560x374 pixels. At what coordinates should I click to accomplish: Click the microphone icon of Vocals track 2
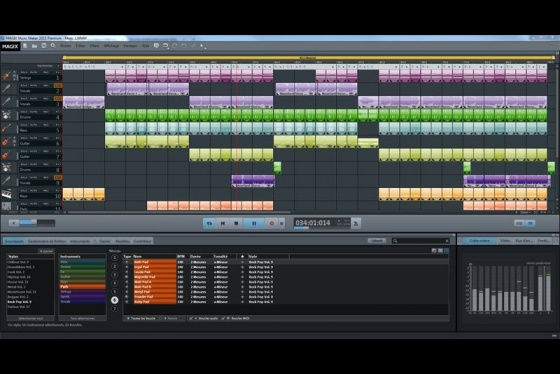coord(6,89)
